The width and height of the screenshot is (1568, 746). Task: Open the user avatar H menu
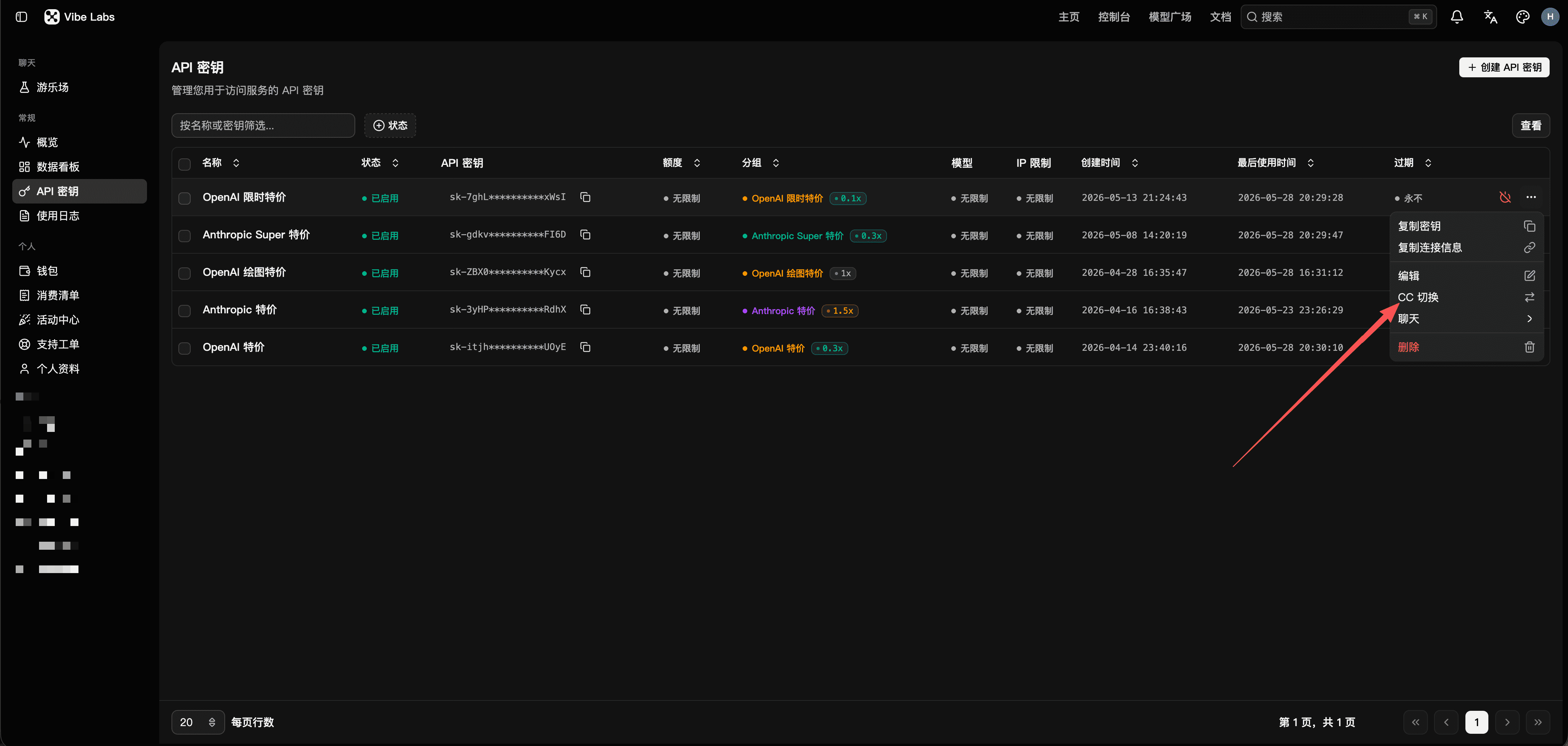coord(1550,17)
